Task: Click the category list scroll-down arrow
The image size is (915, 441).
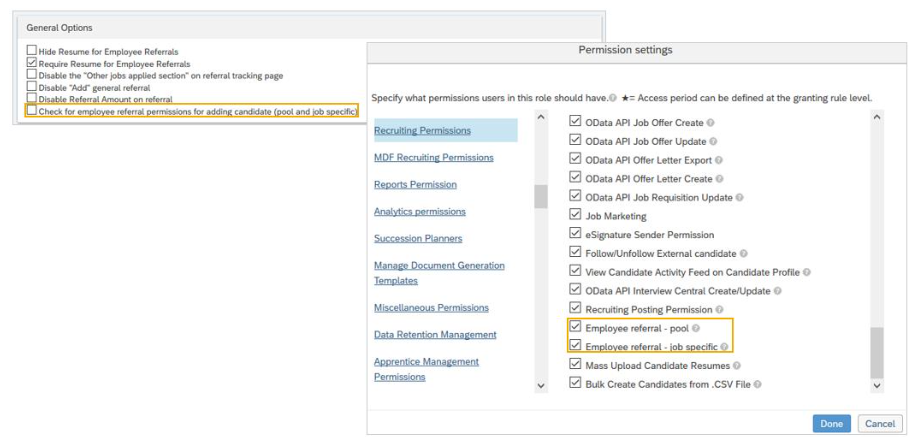Action: 541,385
